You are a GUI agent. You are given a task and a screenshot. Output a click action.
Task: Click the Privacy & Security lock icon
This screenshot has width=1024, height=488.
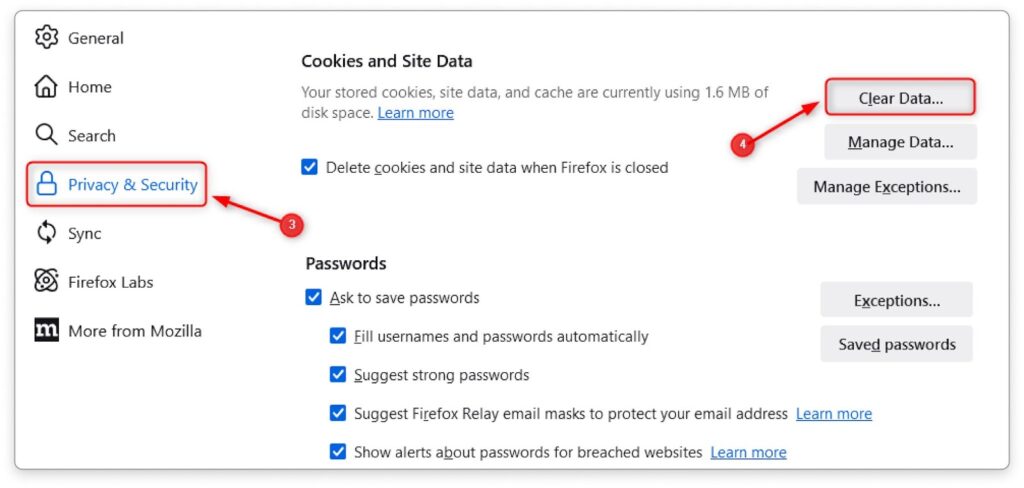click(x=47, y=184)
